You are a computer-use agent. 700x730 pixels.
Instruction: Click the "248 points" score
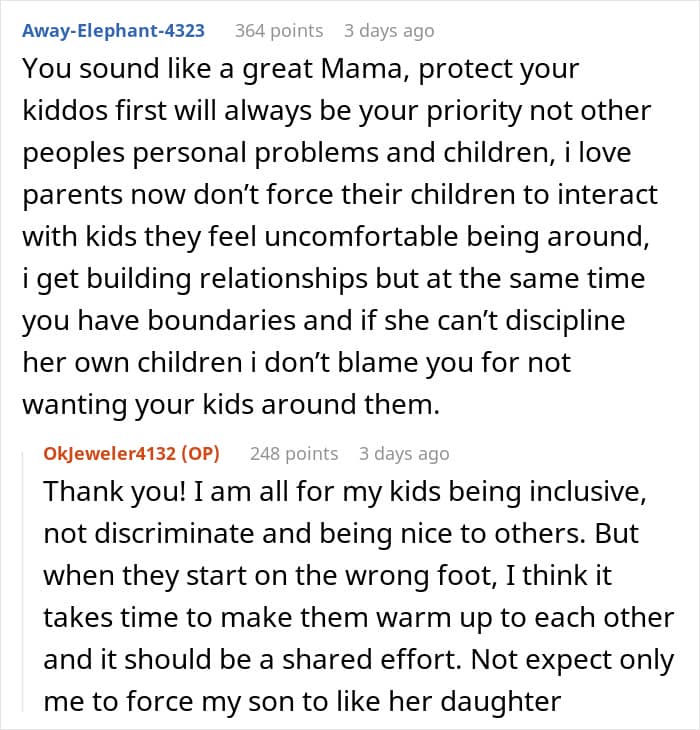[294, 453]
